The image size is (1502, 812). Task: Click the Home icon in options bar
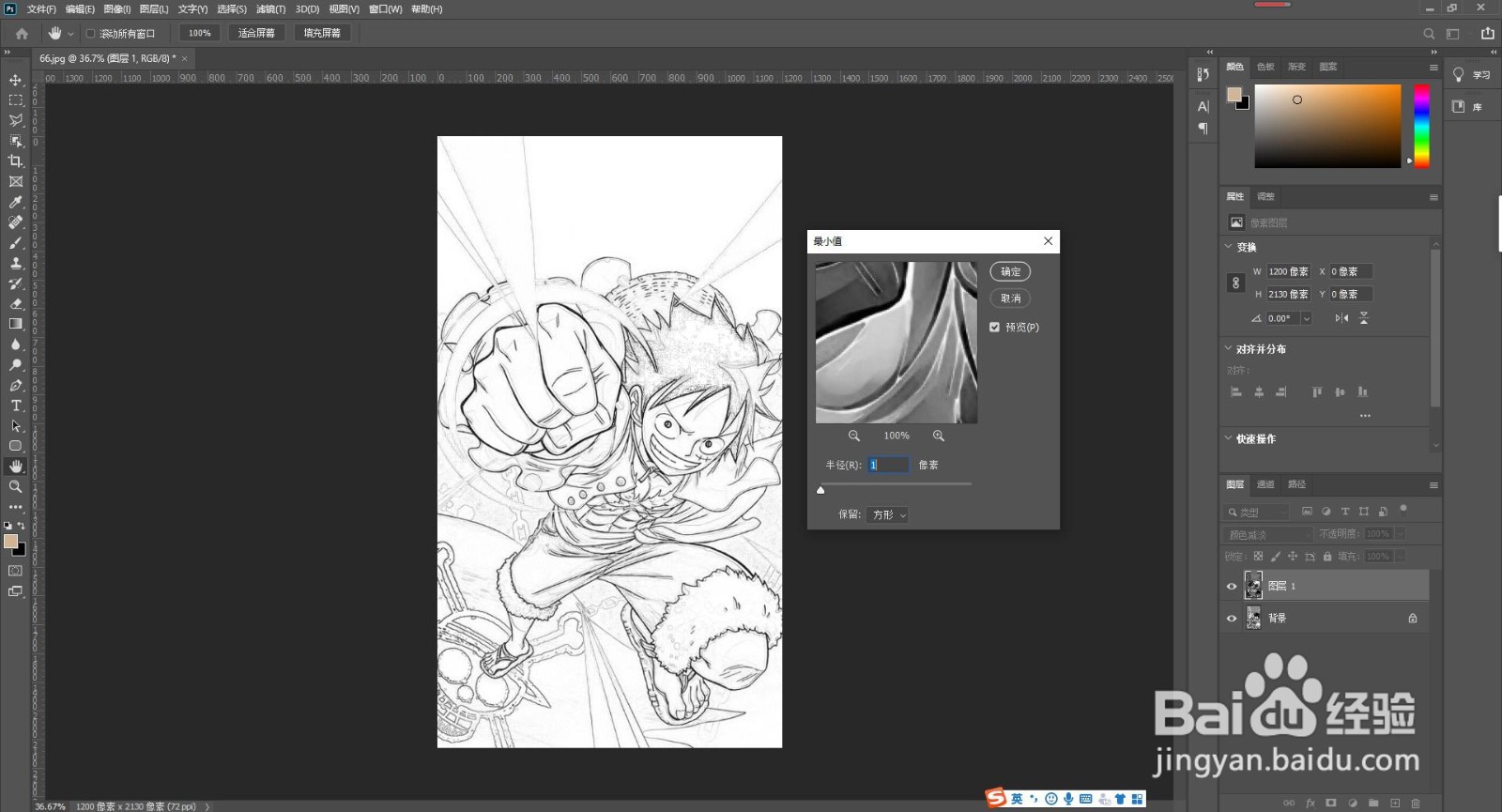22,33
